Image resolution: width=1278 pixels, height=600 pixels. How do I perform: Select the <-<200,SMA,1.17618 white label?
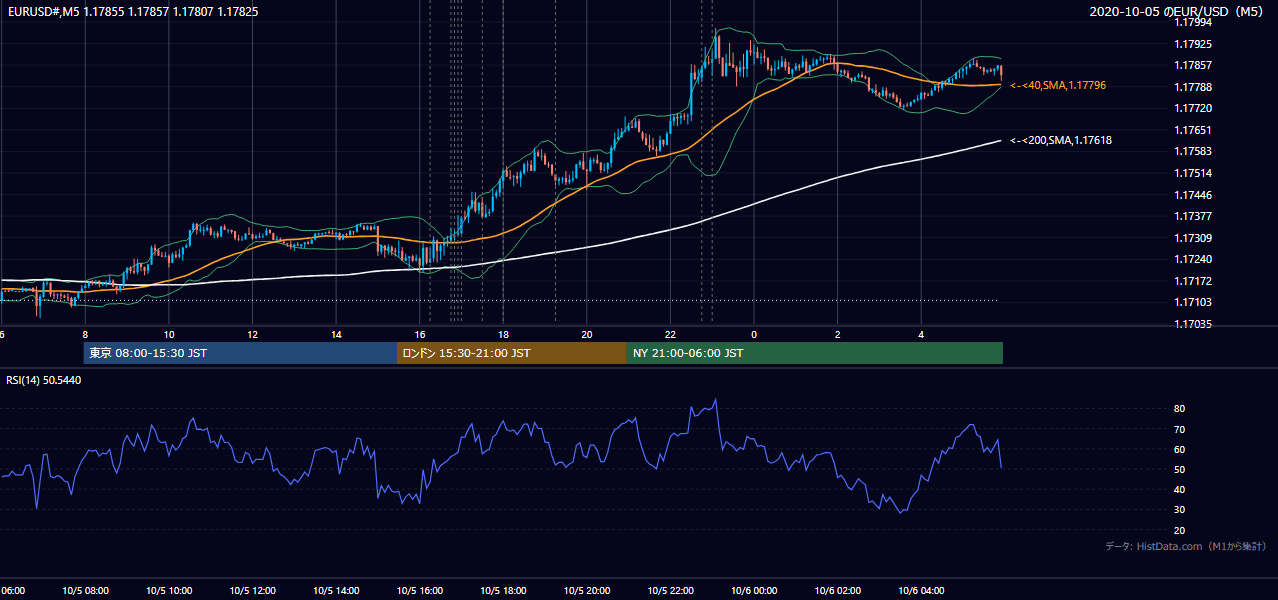tap(1061, 141)
